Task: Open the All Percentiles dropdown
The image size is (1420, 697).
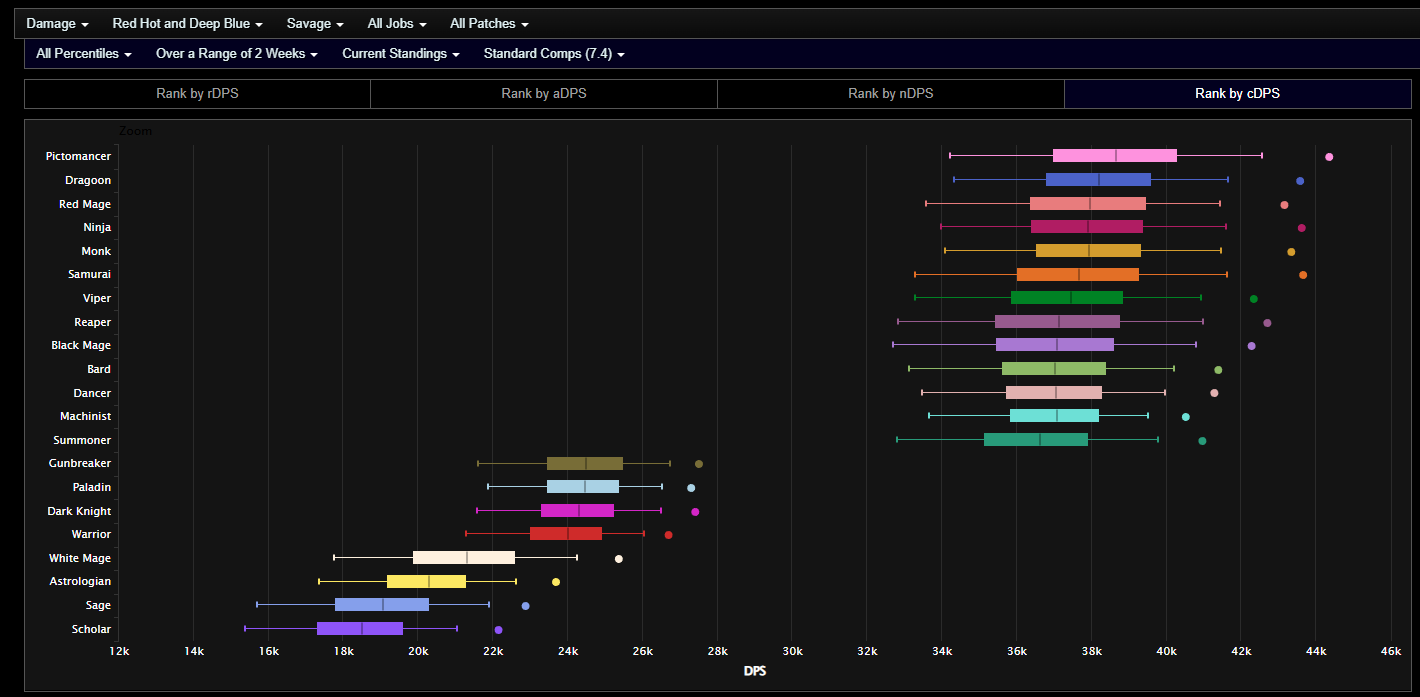Action: (x=84, y=54)
